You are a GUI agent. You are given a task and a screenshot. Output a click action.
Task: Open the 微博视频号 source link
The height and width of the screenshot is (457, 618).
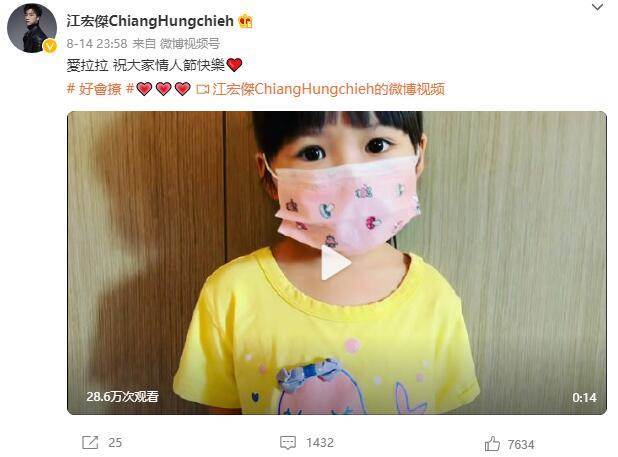click(190, 43)
